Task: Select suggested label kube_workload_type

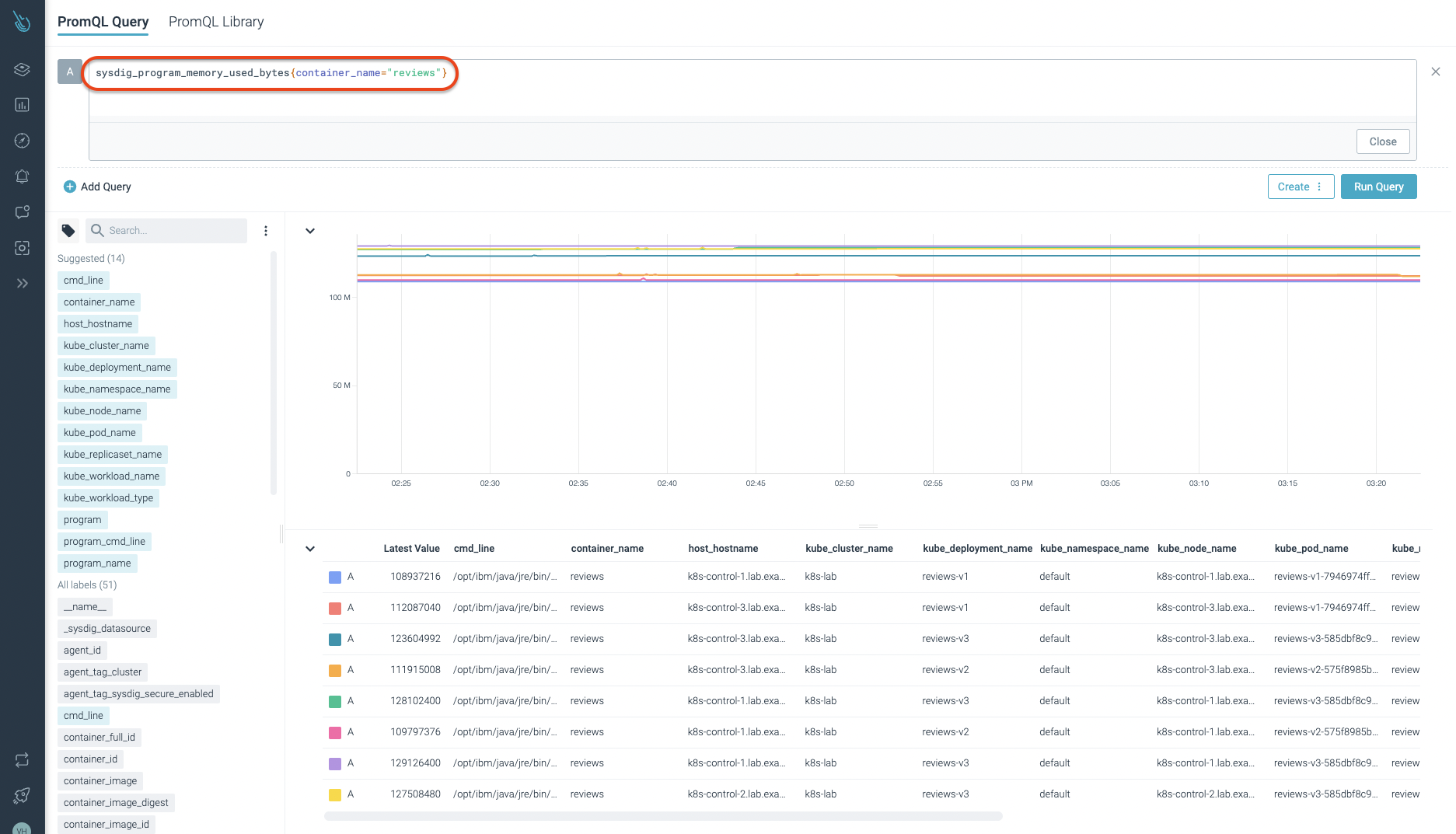Action: tap(108, 498)
